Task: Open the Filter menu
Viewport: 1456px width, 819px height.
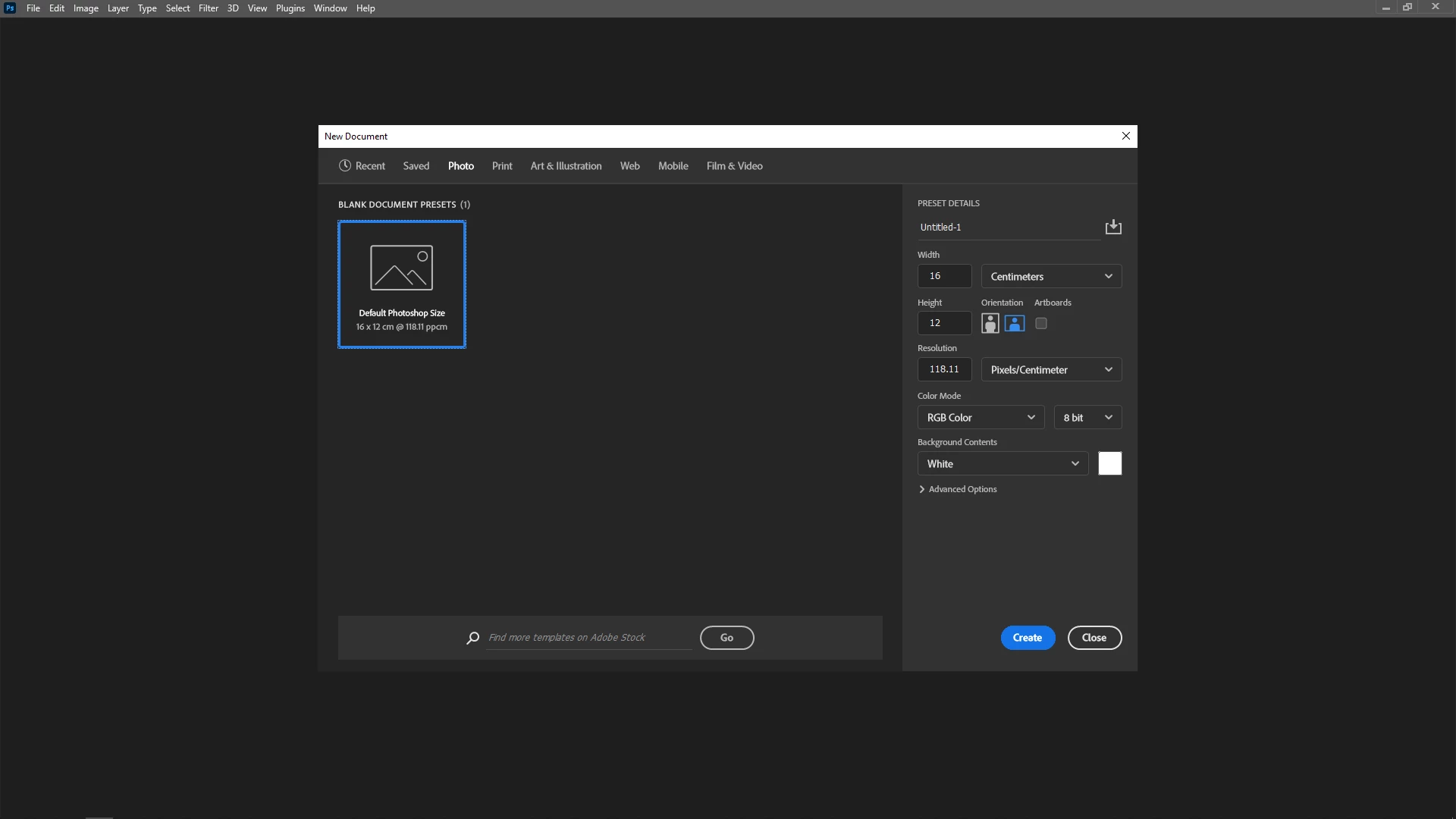Action: 208,8
